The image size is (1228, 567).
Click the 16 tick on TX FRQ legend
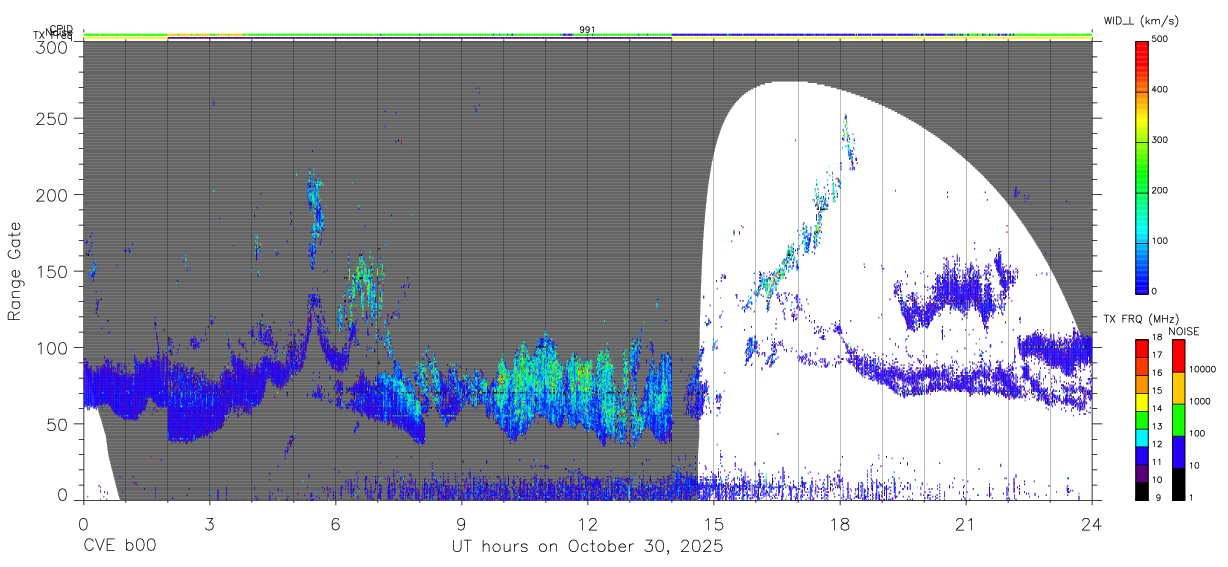pyautogui.click(x=1157, y=373)
